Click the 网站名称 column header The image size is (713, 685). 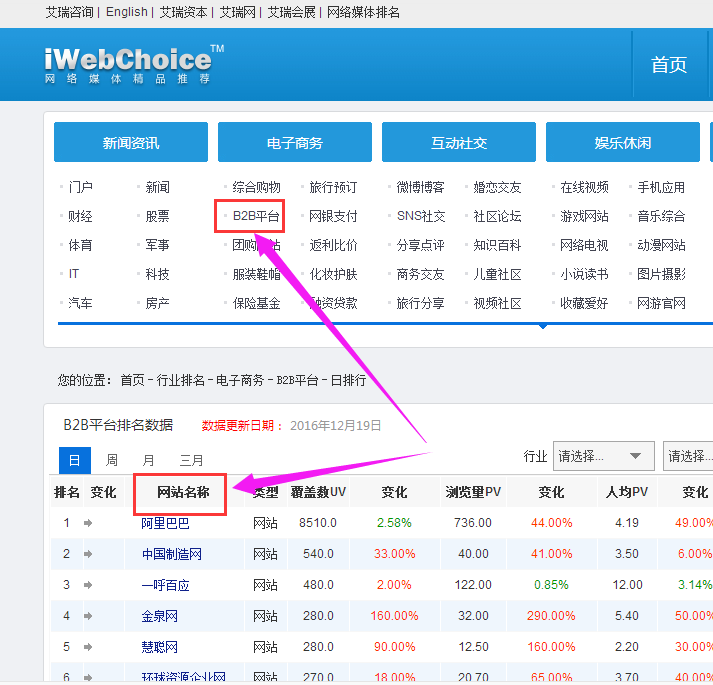183,492
